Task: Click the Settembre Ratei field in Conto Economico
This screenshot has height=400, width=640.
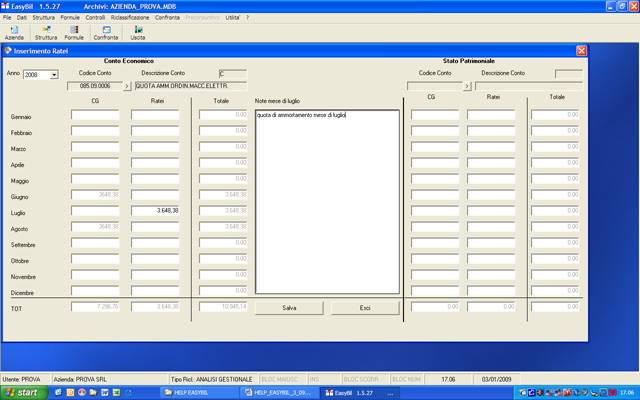Action: pos(155,242)
